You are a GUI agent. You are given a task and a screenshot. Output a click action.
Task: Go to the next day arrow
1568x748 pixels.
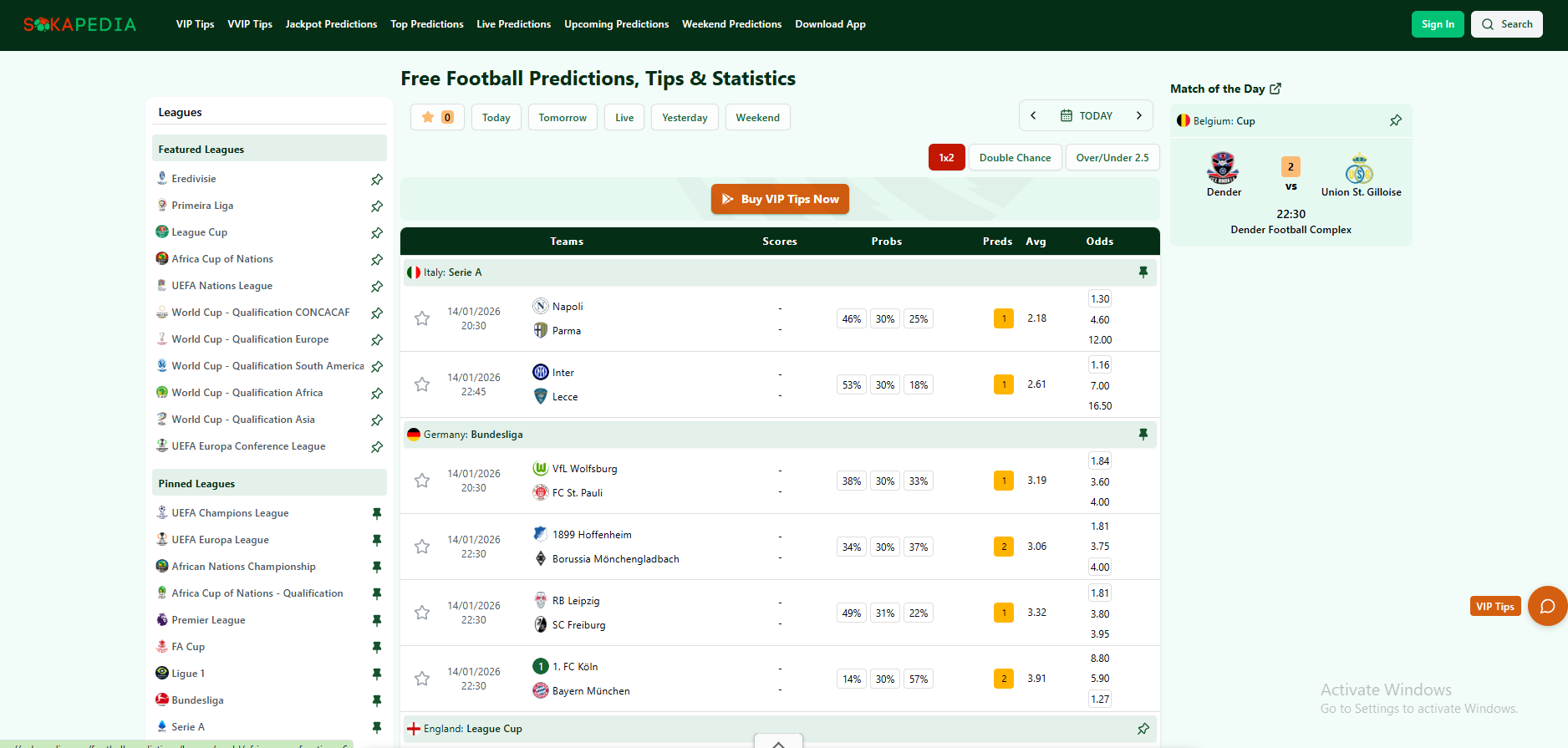1138,115
